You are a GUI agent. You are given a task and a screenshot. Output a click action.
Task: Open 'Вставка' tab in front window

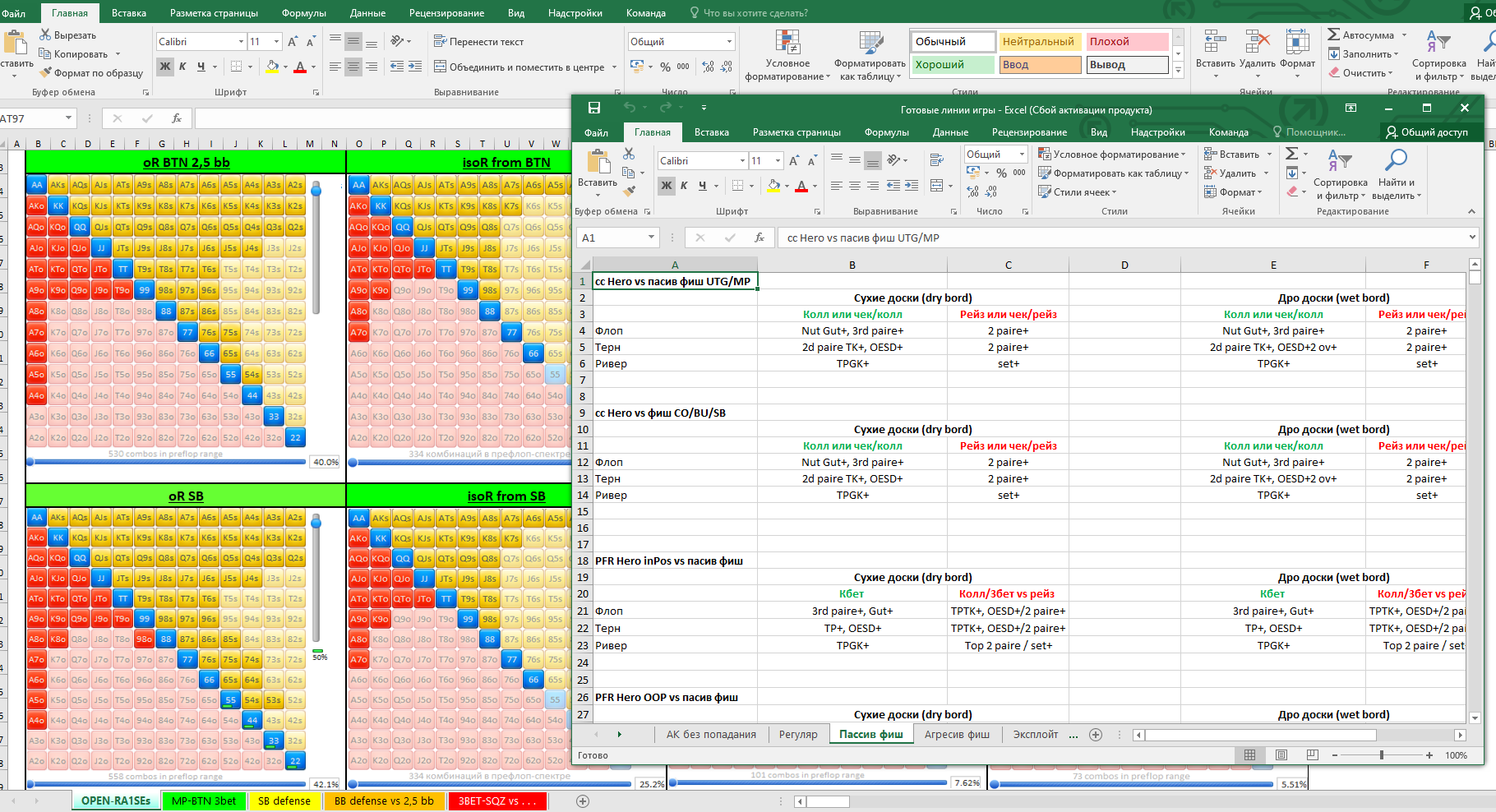click(x=711, y=132)
